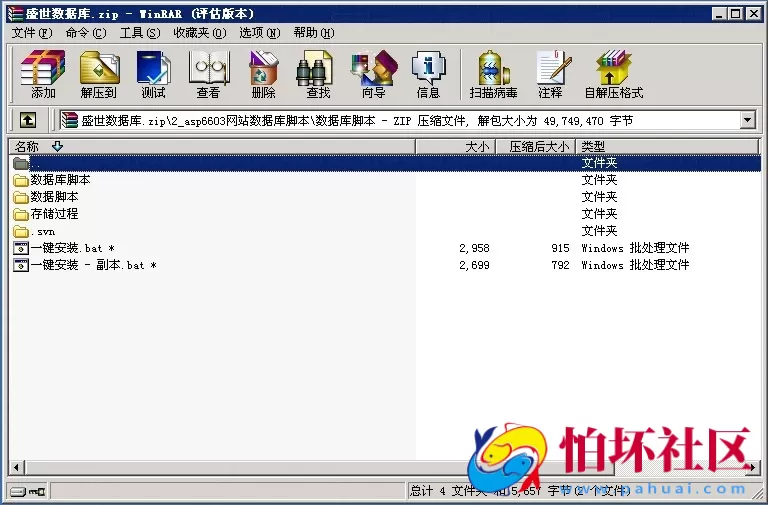Click size 2,699 of 副本.bat
This screenshot has height=505, width=768.
(474, 265)
